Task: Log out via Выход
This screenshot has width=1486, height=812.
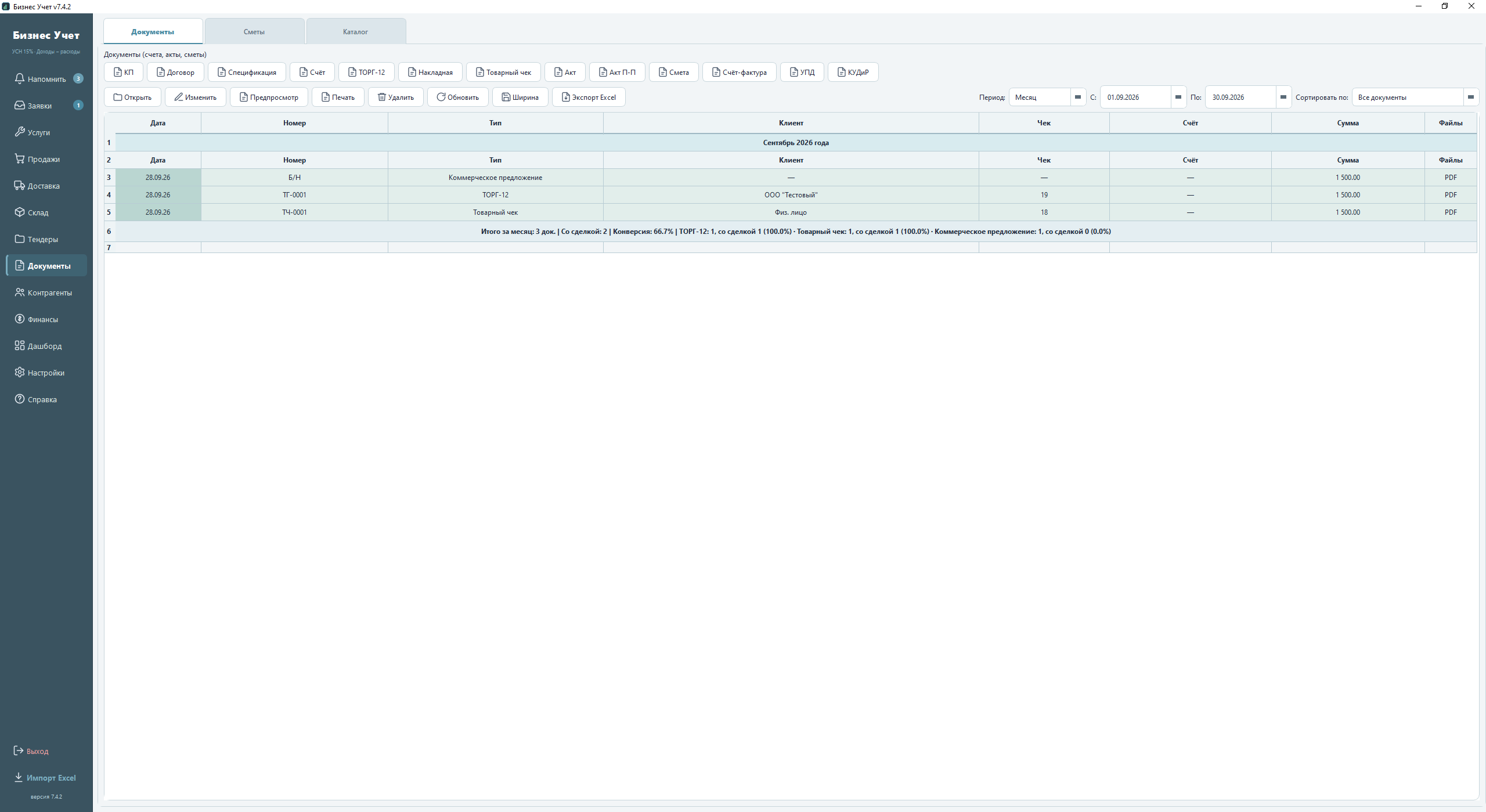Action: pyautogui.click(x=31, y=751)
